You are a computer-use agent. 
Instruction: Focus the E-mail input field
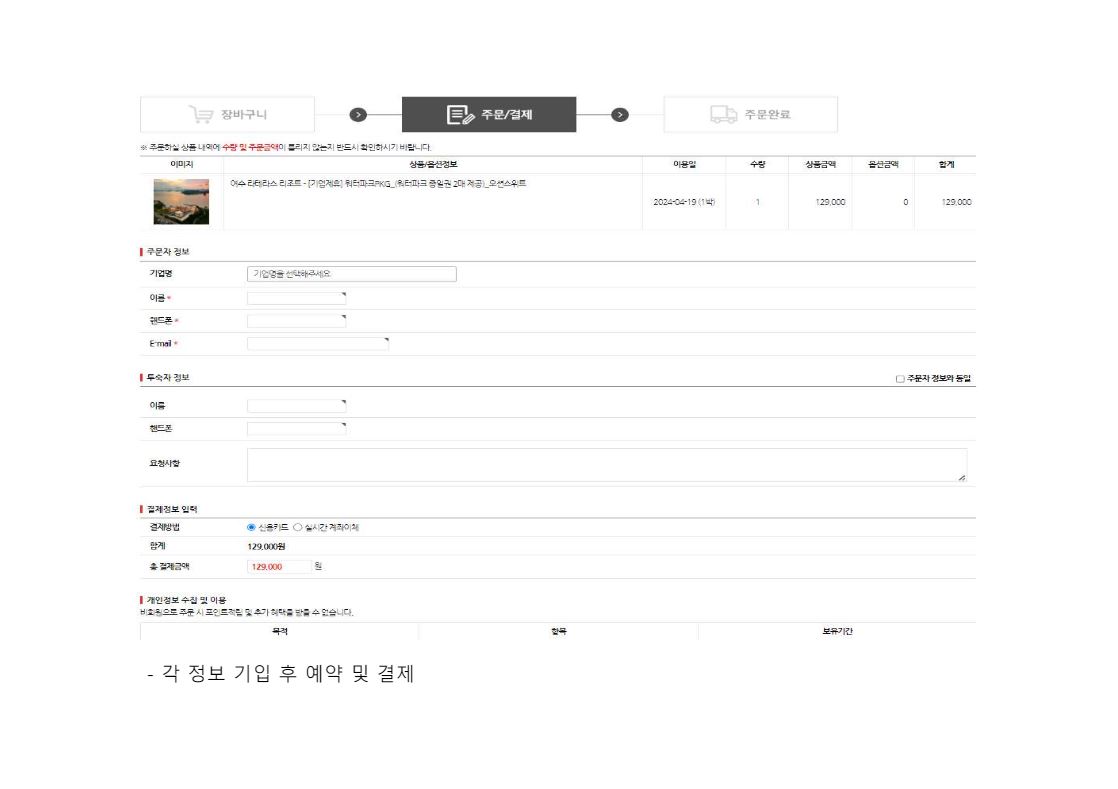[x=317, y=344]
